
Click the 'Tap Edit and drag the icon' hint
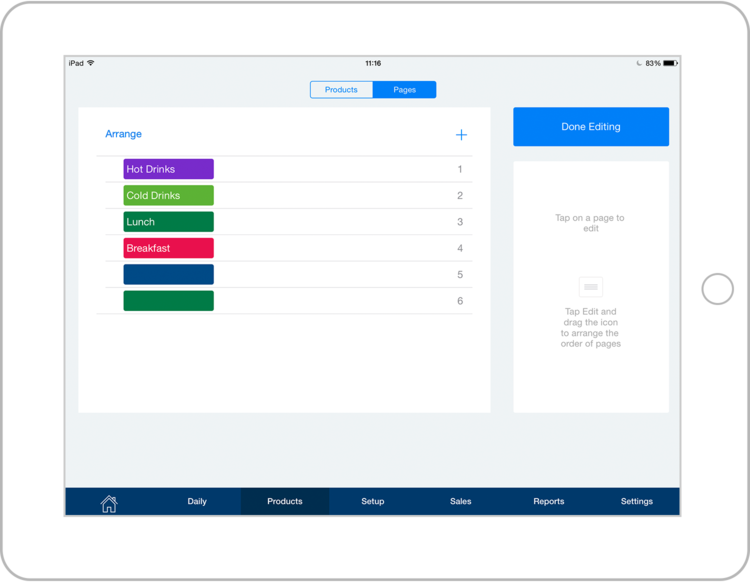coord(591,327)
